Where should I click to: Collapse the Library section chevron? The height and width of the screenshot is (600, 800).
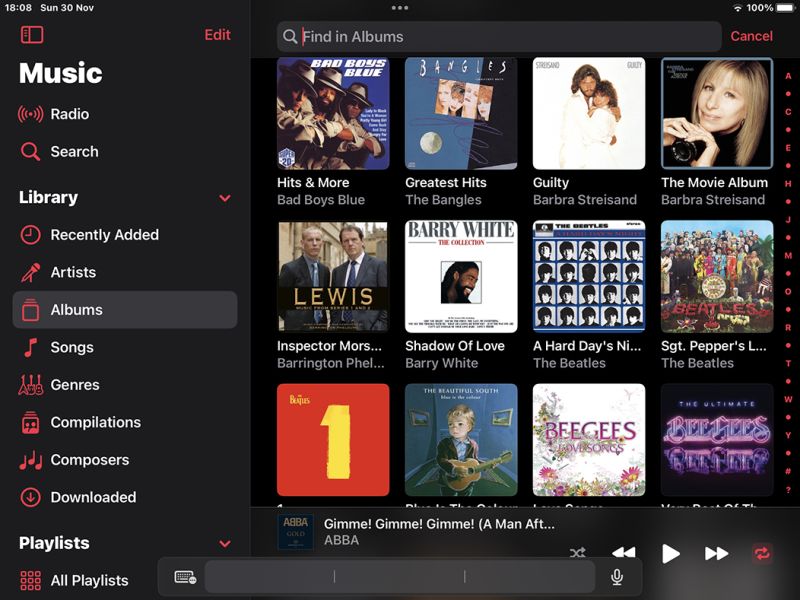225,198
